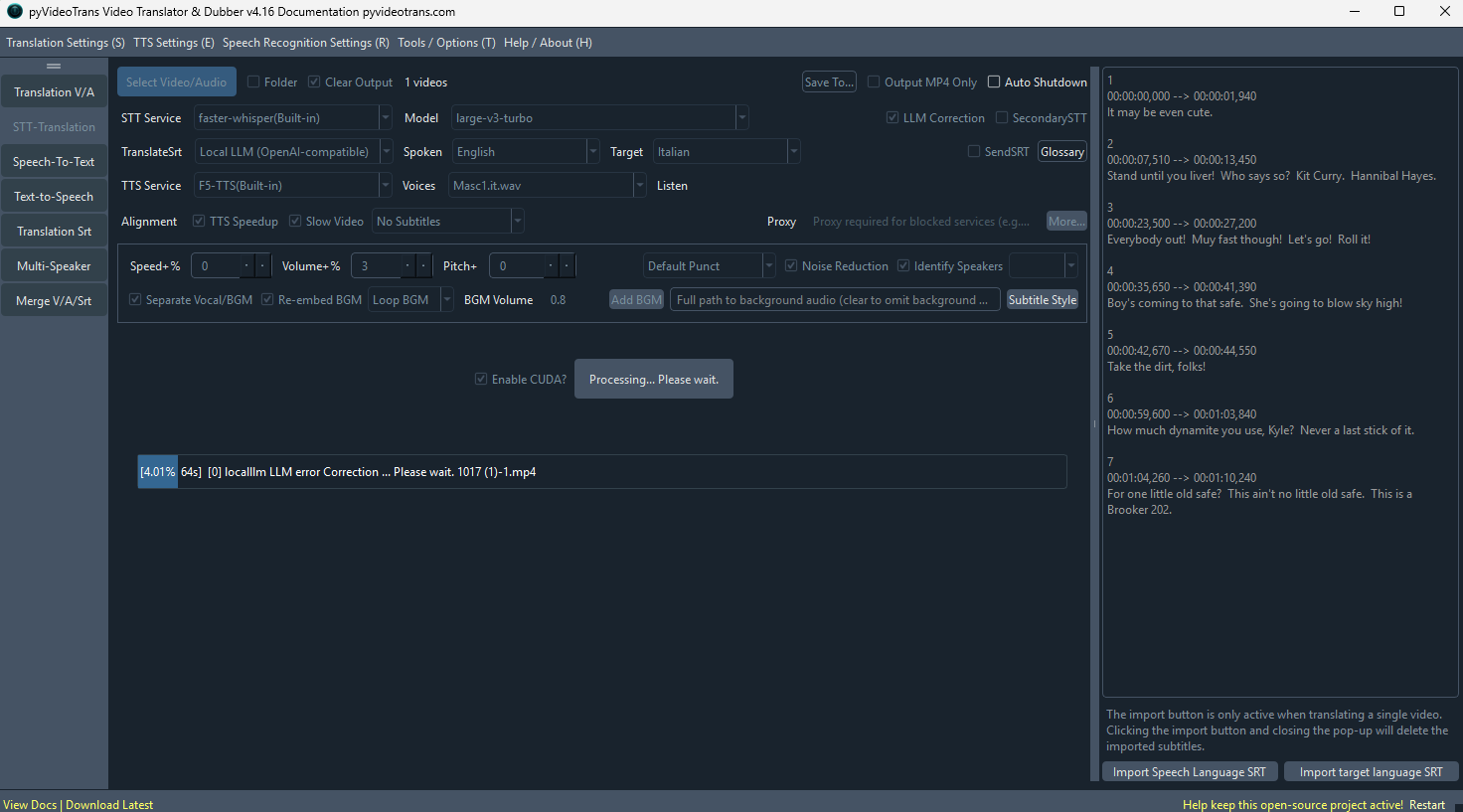Expand the TTS Service F5-TTS dropdown
The image size is (1463, 812).
[292, 186]
